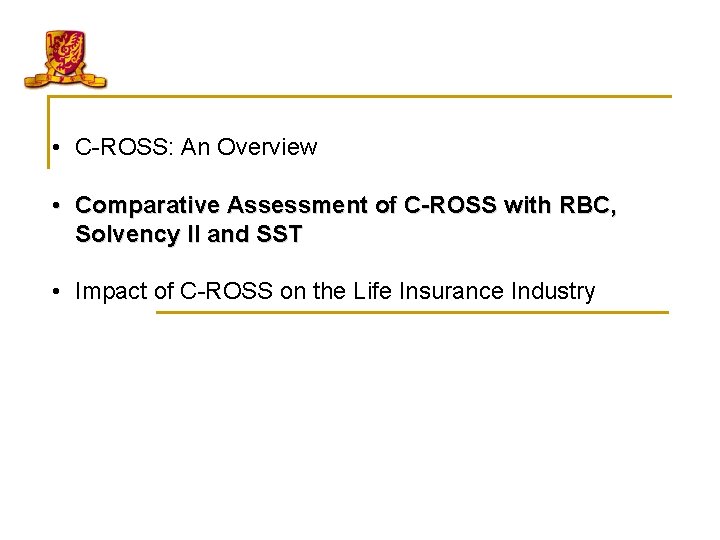
Task: Select the 'C-ROSS: An Overview' bullet text
Action: [196, 147]
